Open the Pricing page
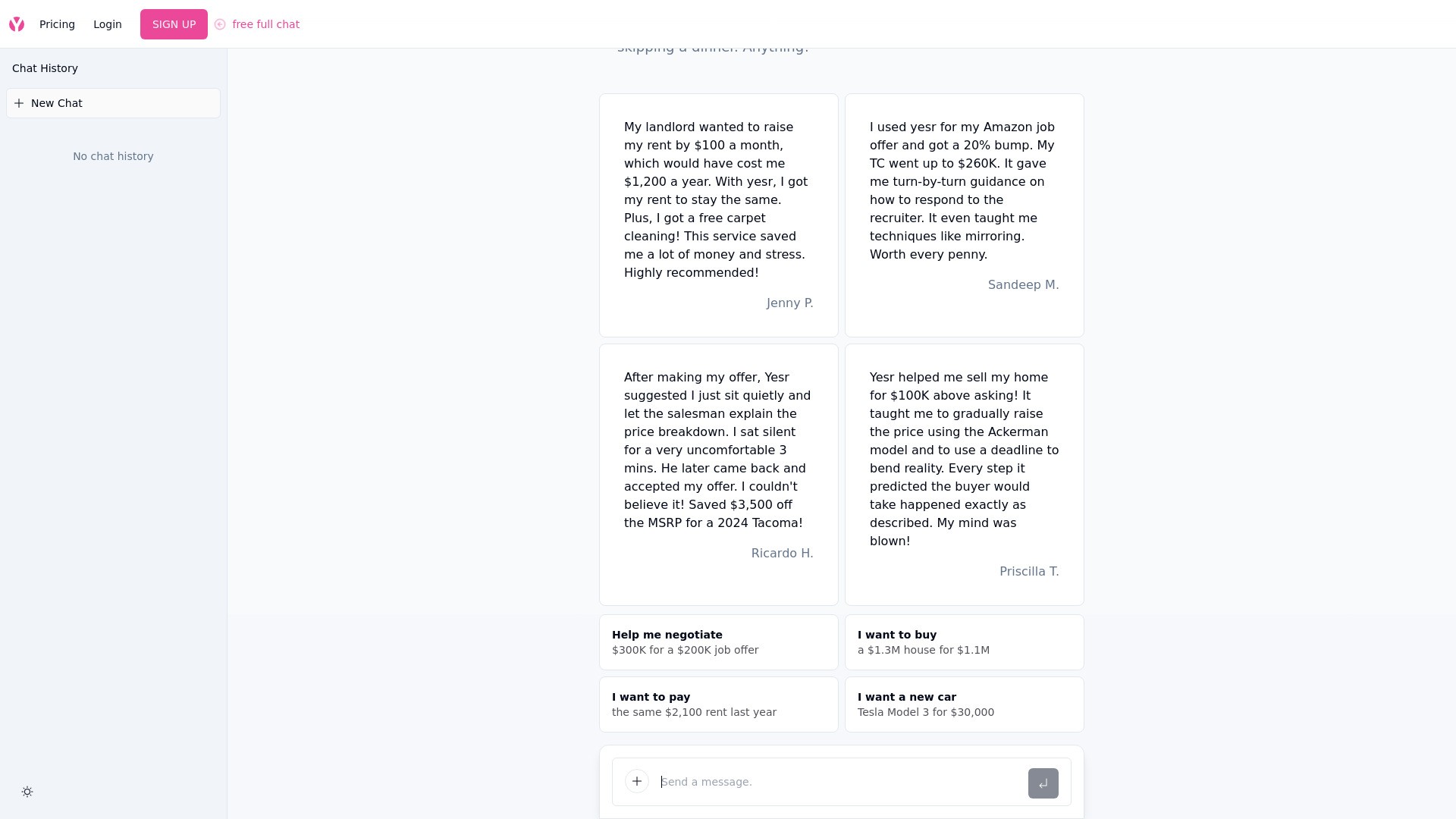The height and width of the screenshot is (819, 1456). (x=57, y=24)
